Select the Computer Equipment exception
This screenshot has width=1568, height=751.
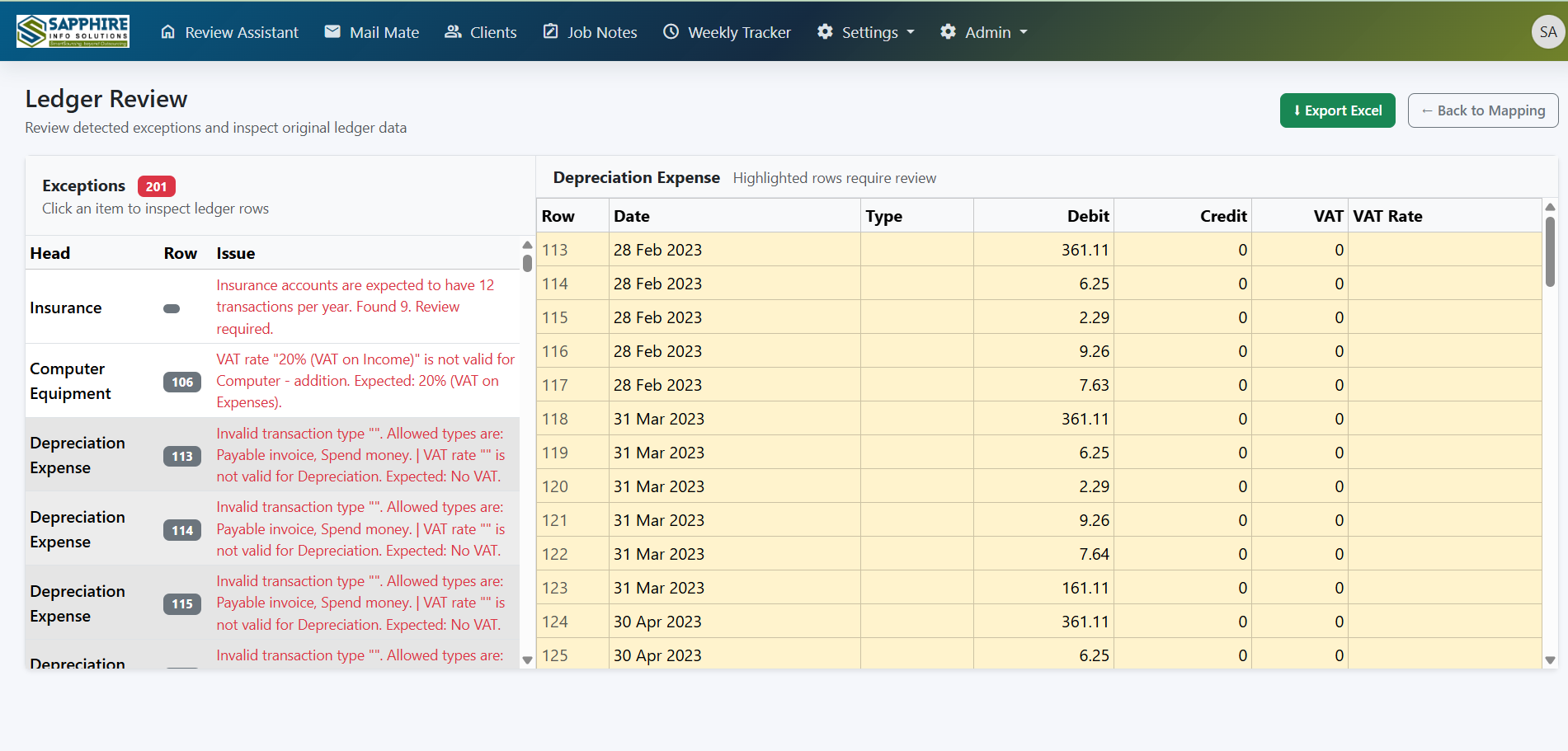click(273, 381)
